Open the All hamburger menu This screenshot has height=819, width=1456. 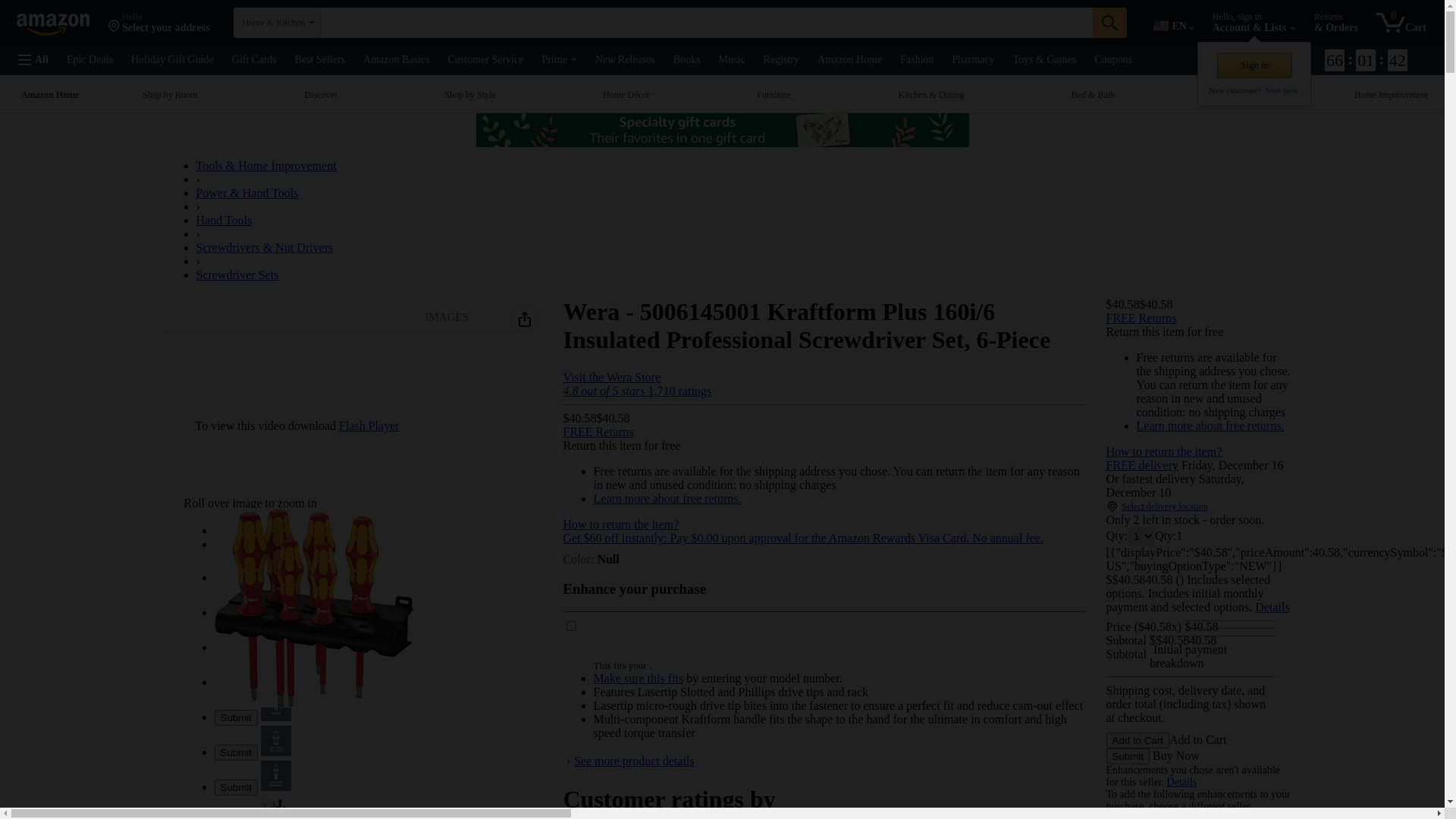pos(33,60)
